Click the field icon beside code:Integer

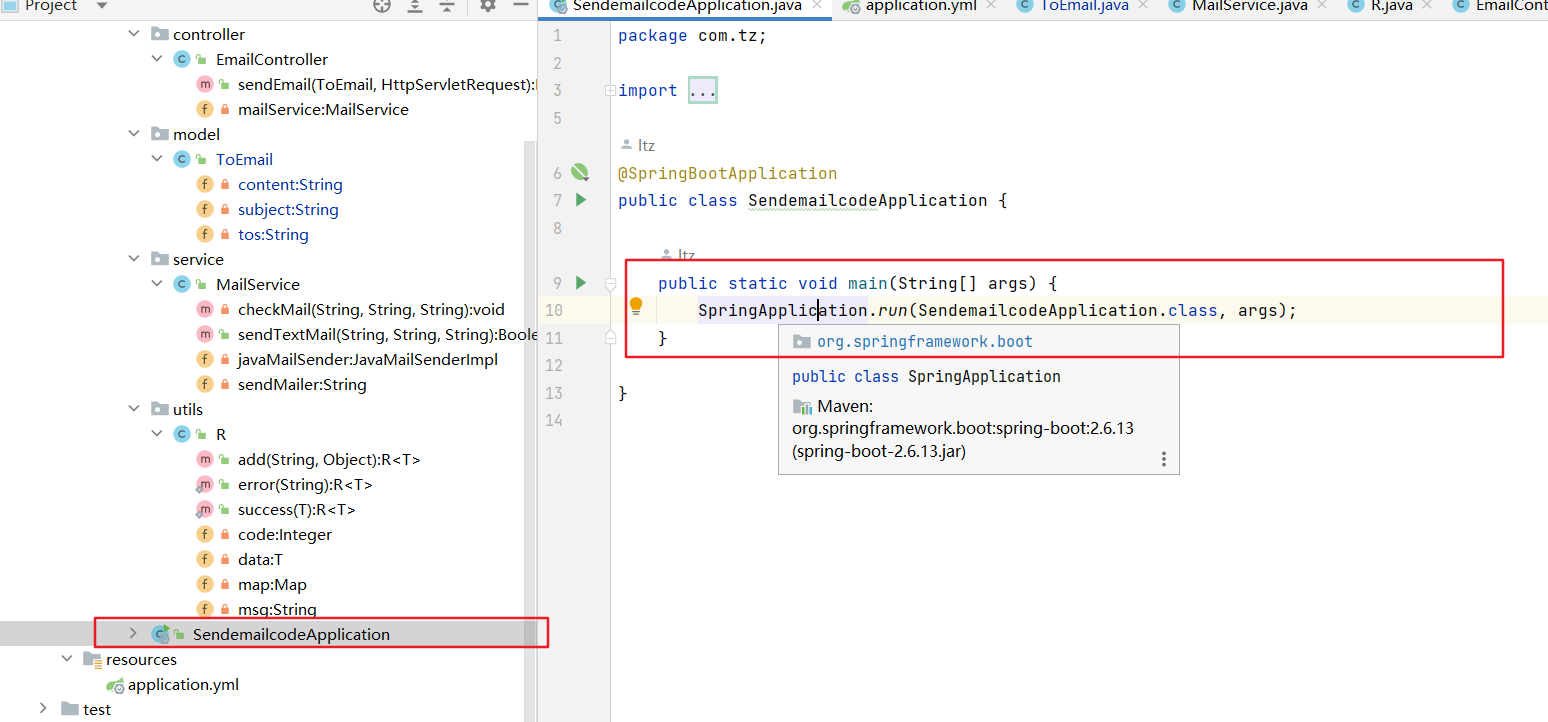tap(204, 534)
